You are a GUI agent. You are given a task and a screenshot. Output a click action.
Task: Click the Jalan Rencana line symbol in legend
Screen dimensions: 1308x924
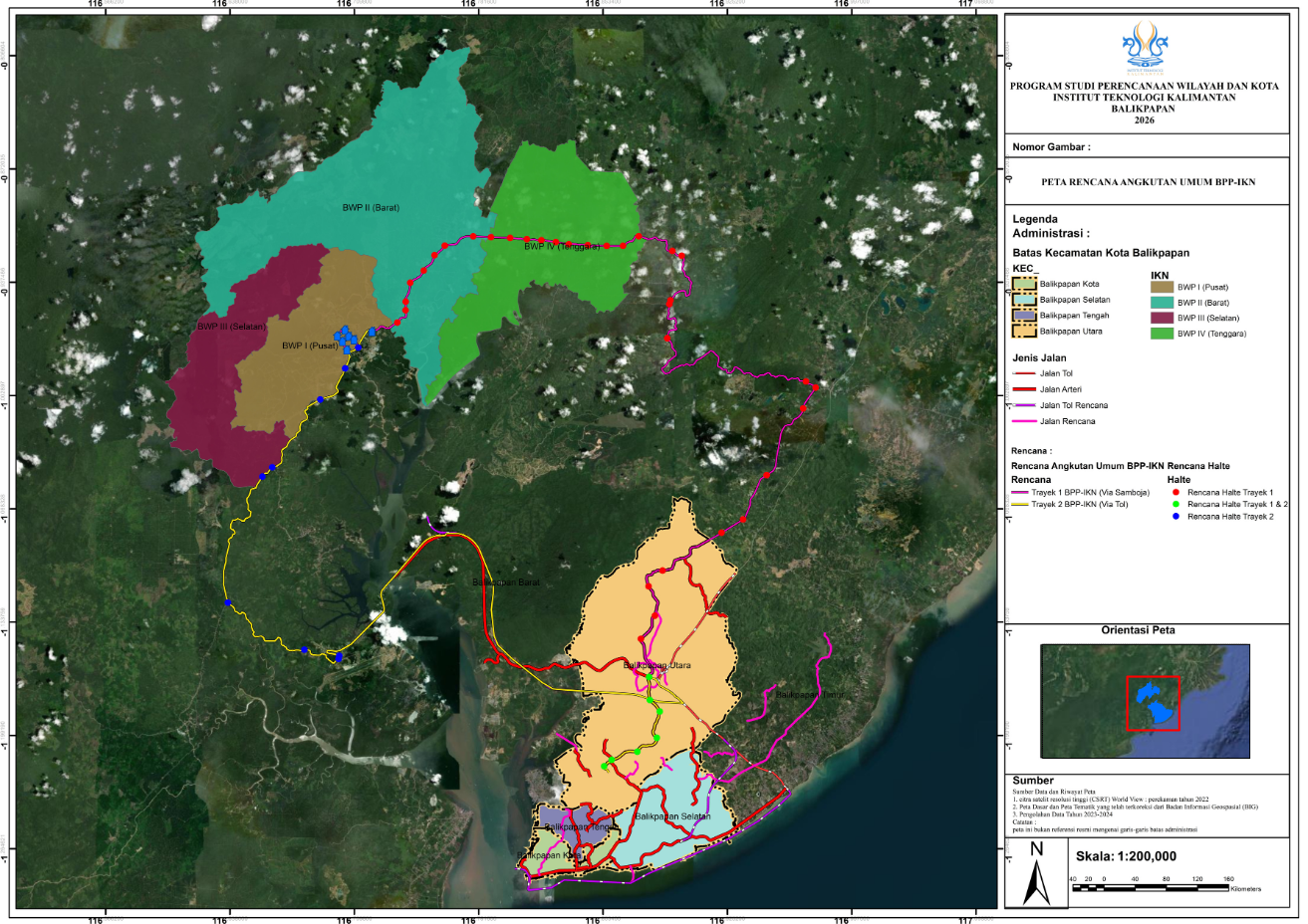1023,421
